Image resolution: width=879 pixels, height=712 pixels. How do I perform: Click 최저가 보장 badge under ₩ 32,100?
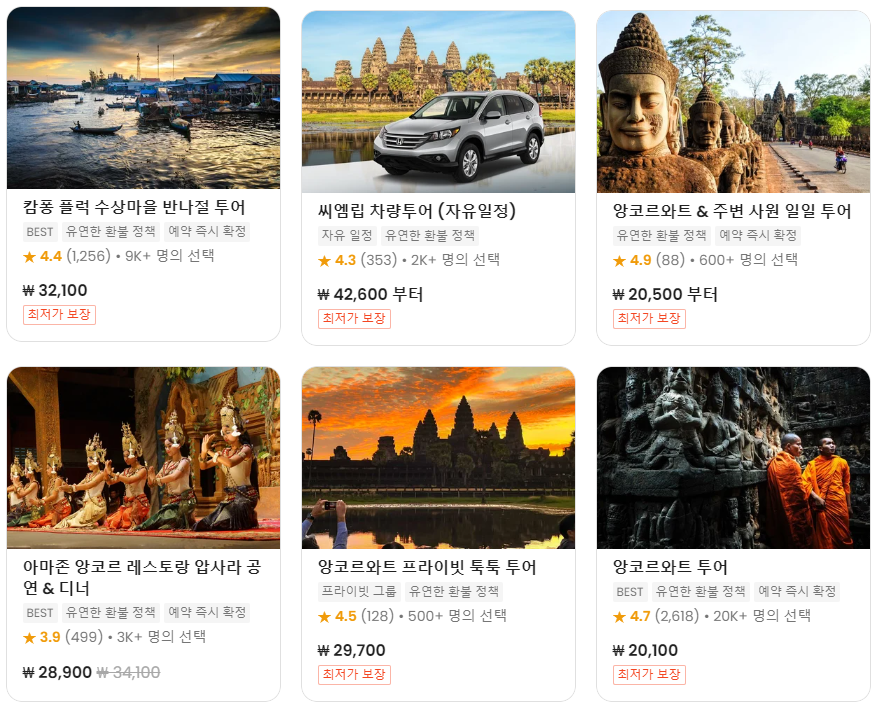(x=59, y=315)
